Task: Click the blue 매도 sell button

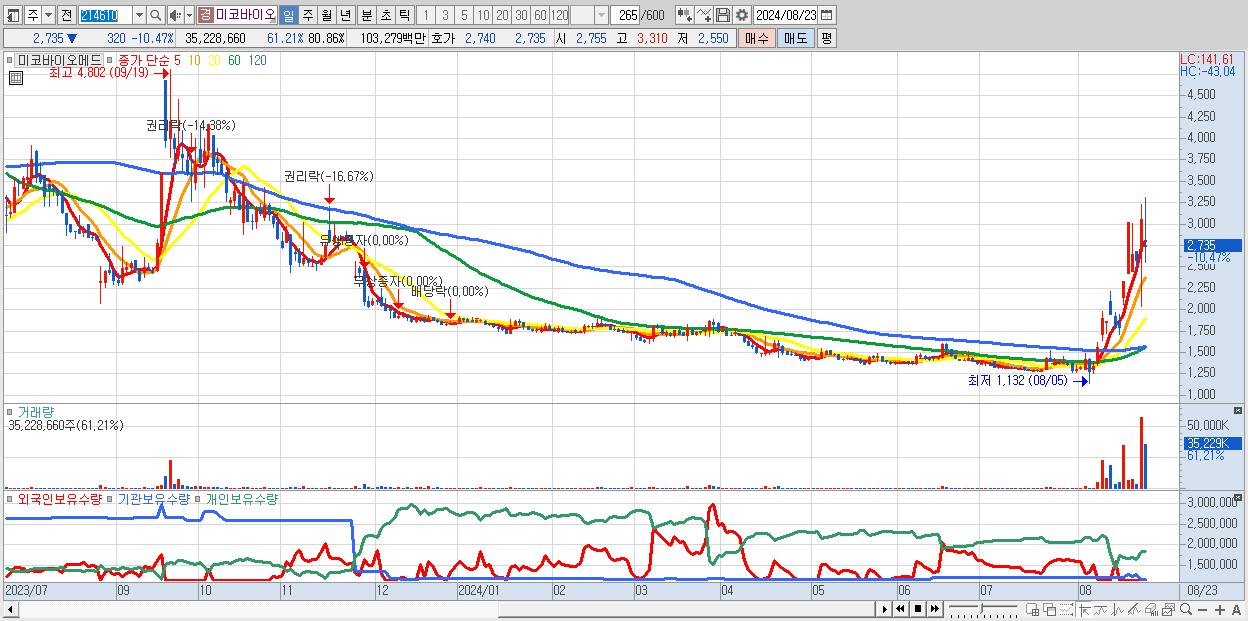Action: click(795, 38)
